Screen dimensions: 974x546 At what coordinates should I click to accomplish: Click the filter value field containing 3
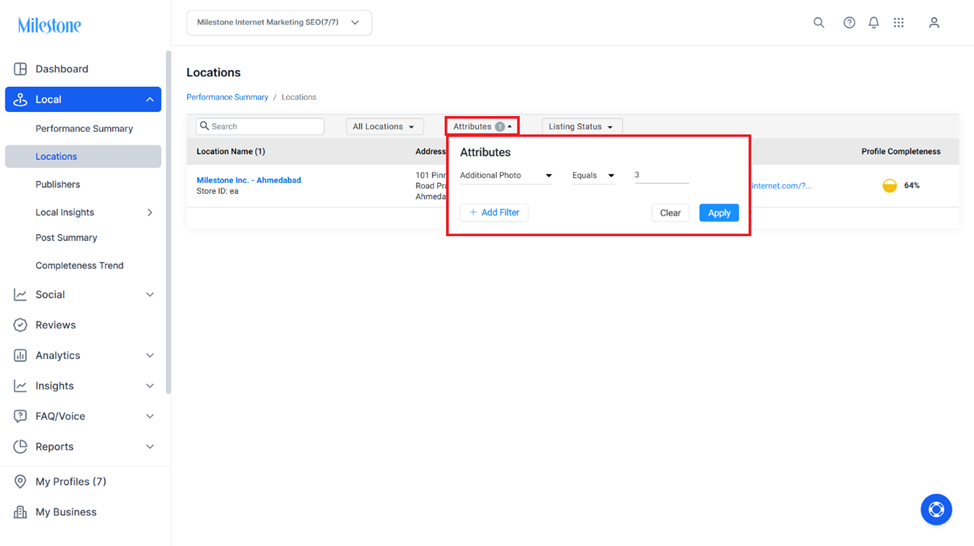(x=661, y=175)
